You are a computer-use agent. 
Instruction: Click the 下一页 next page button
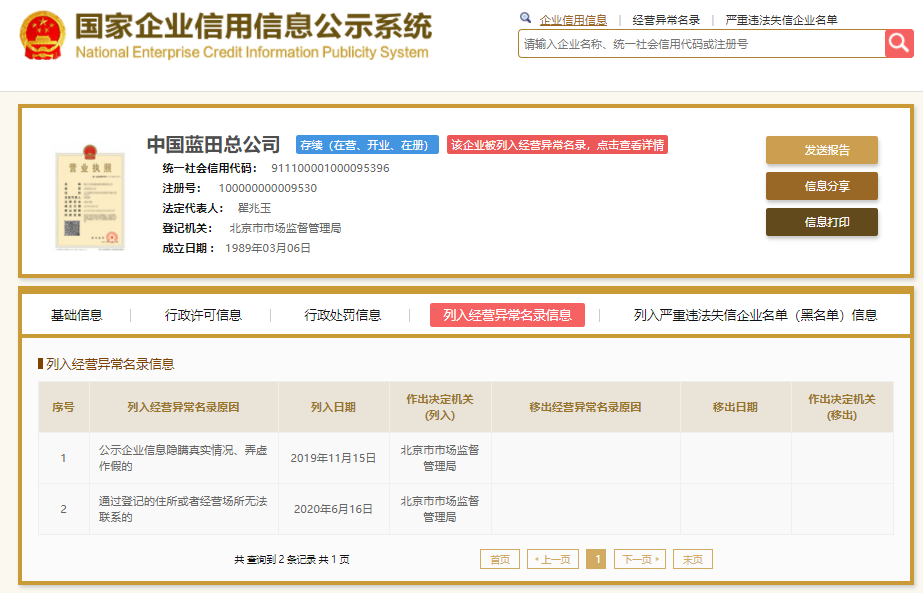click(x=640, y=559)
